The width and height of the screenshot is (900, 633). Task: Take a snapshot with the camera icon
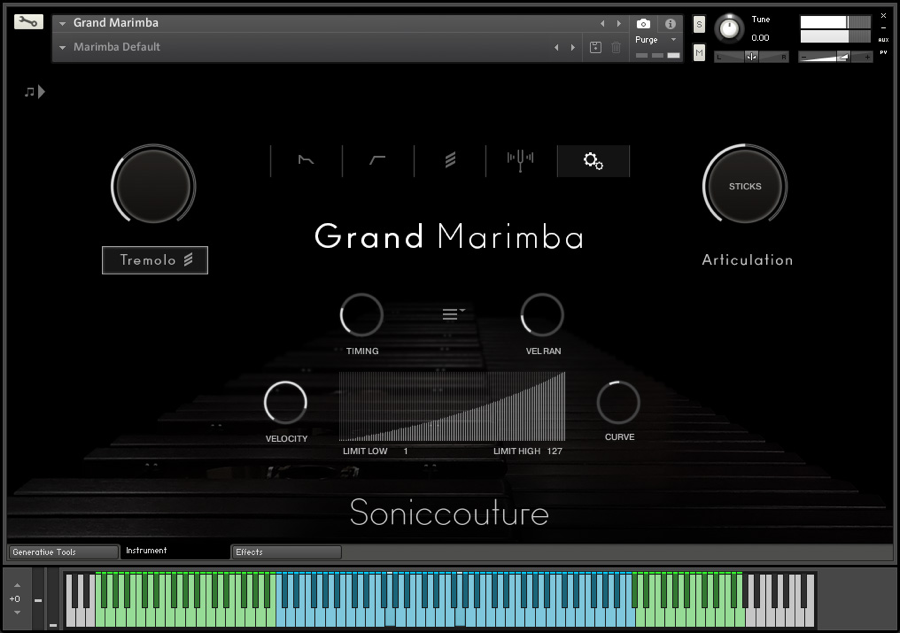point(643,24)
